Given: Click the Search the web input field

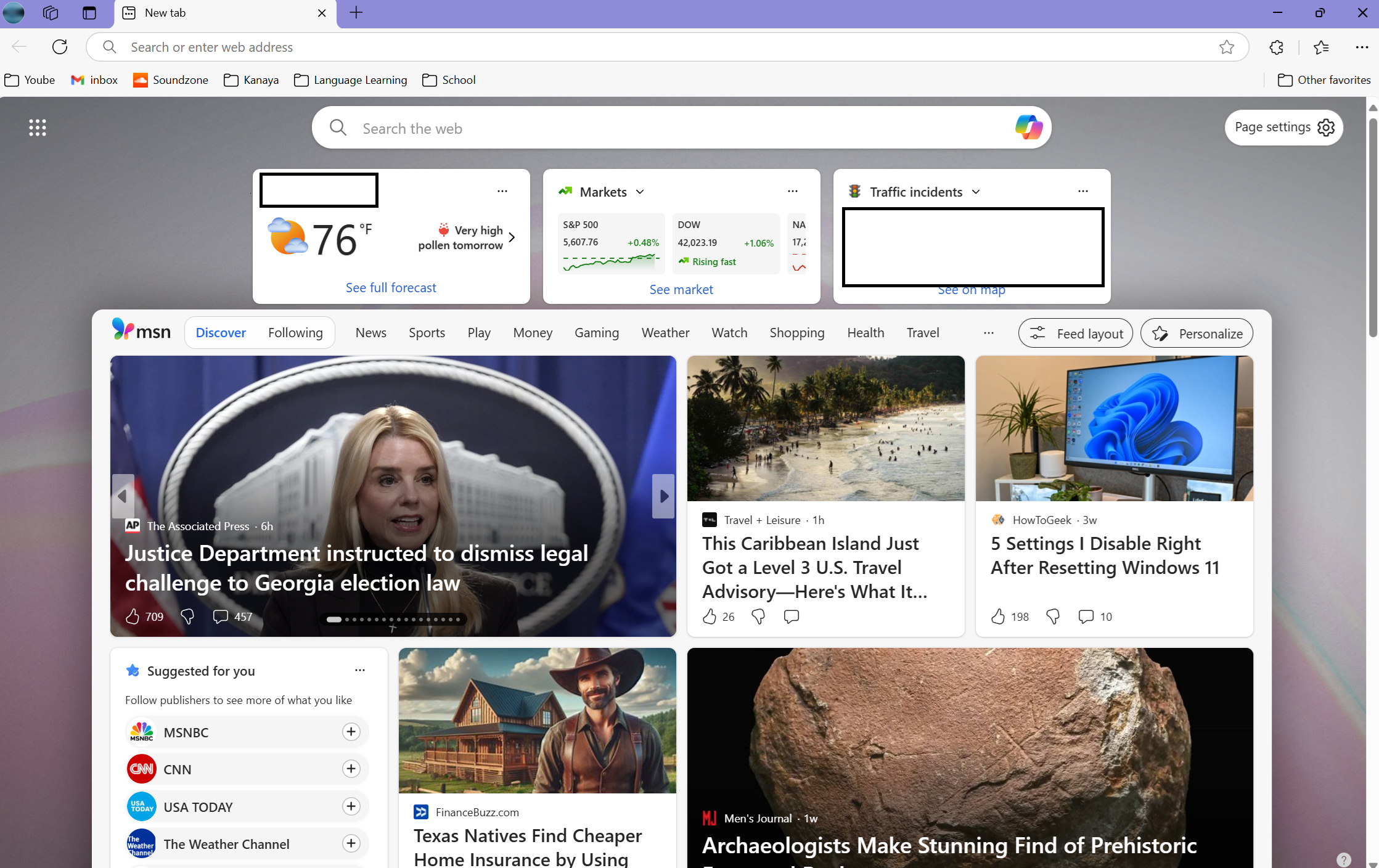Looking at the screenshot, I should [x=616, y=128].
